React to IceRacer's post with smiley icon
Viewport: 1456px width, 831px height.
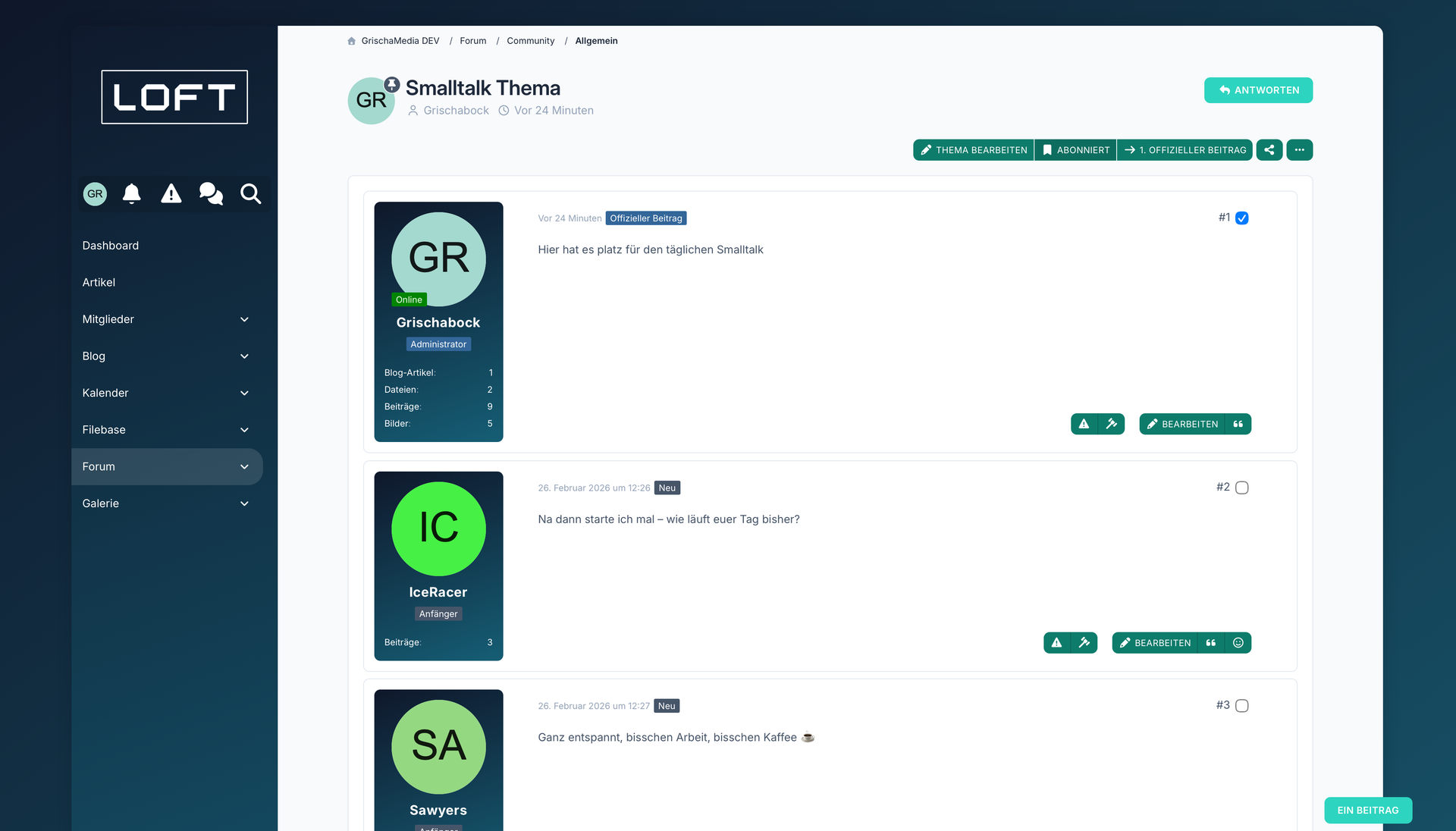(x=1238, y=643)
